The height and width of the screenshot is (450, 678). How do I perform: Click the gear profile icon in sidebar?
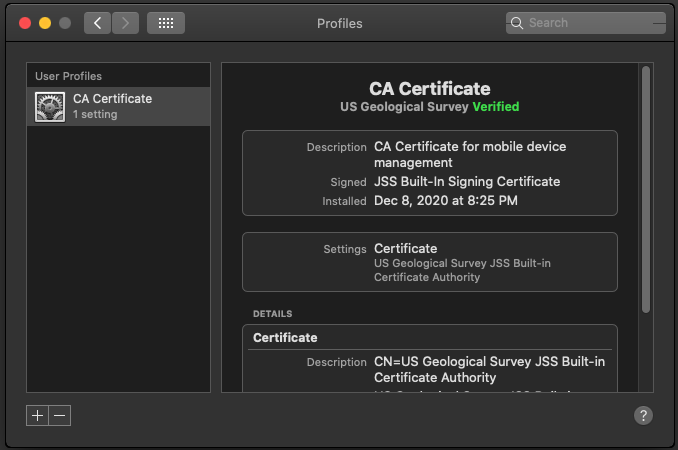point(50,107)
